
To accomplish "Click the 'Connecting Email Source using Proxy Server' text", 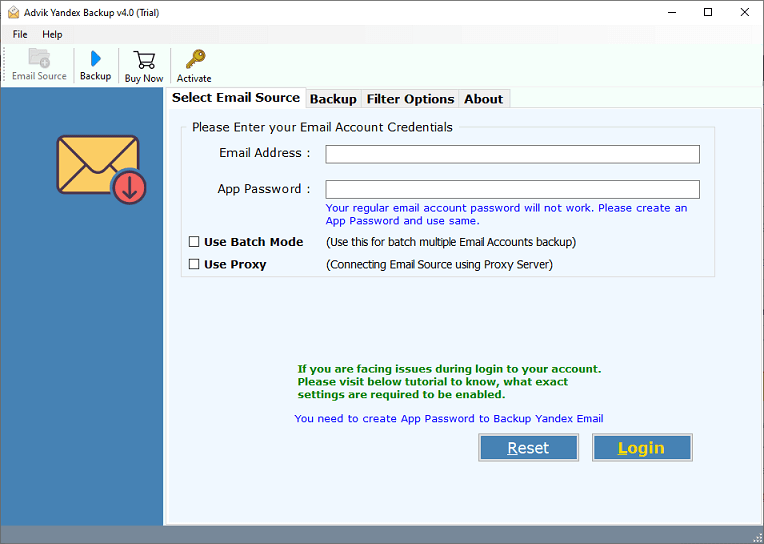I will click(439, 264).
